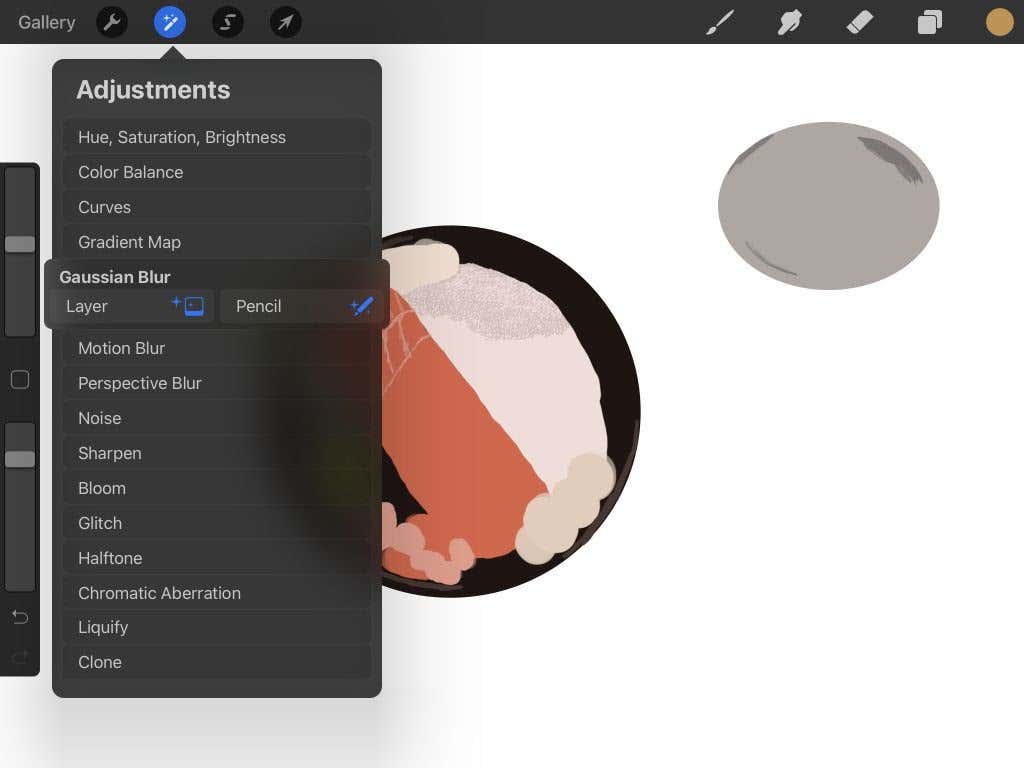
Task: Open the Selection tool
Action: pos(228,22)
